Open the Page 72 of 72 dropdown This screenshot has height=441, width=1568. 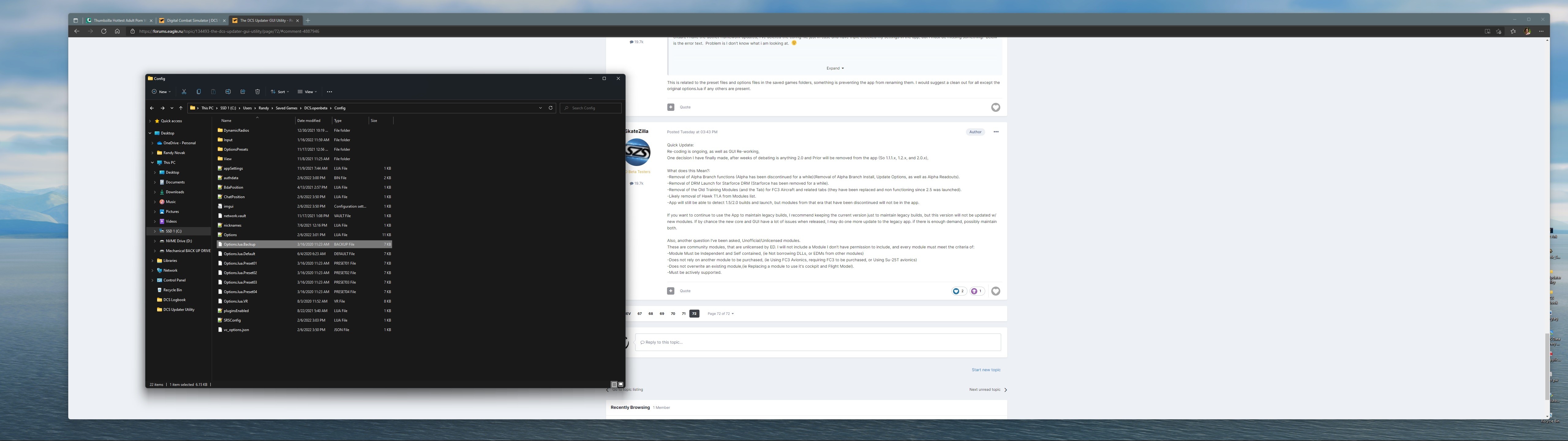click(x=720, y=314)
